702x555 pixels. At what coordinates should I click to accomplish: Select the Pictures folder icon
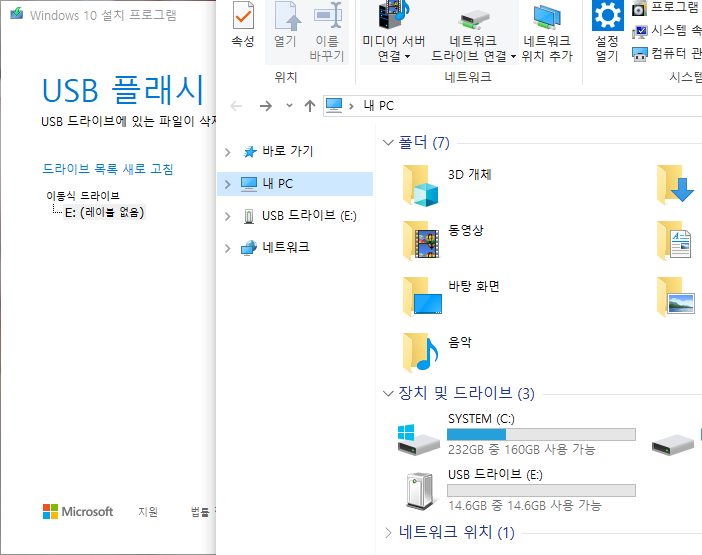[x=676, y=297]
